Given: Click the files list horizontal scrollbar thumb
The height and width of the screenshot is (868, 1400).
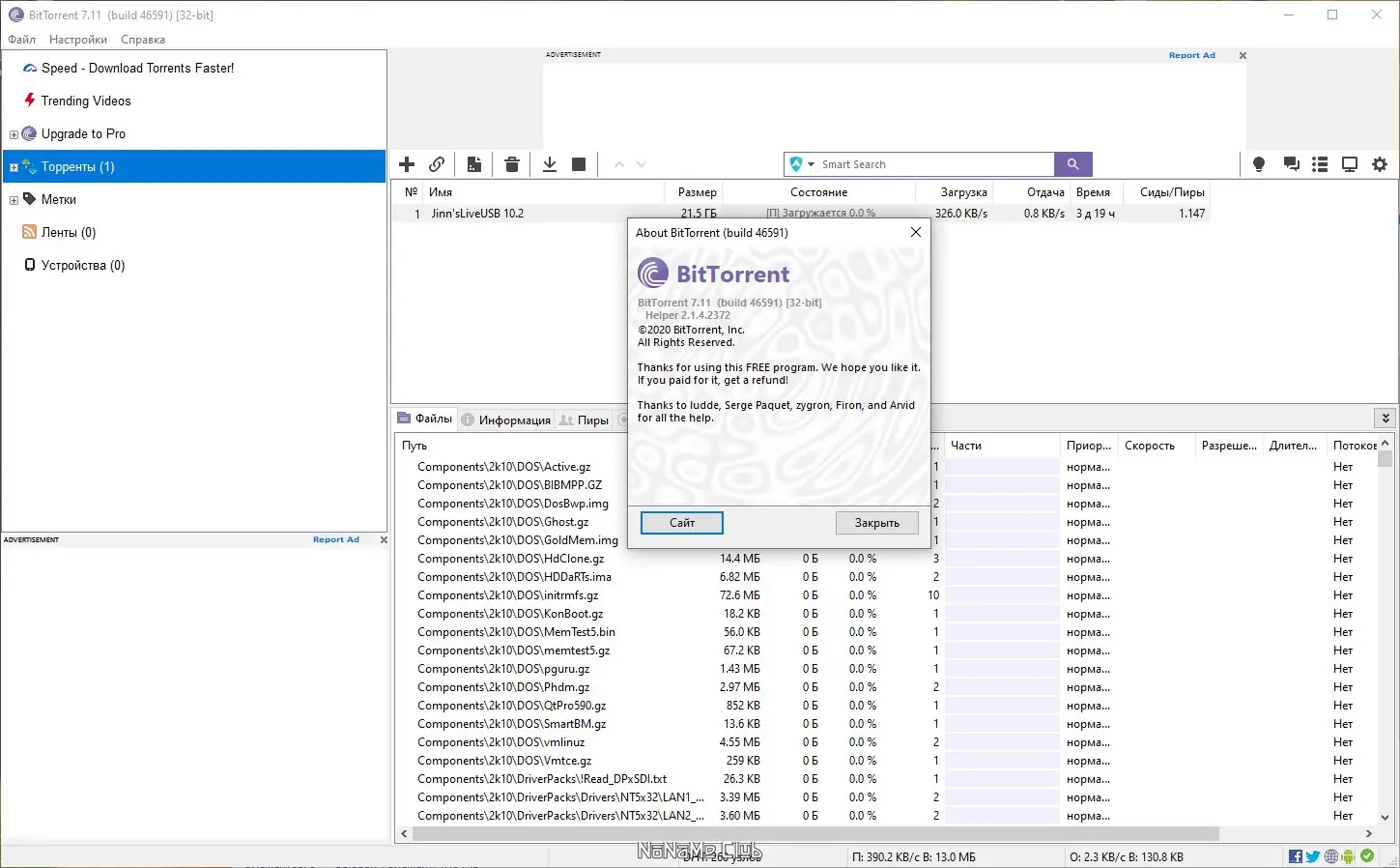Looking at the screenshot, I should 815,833.
